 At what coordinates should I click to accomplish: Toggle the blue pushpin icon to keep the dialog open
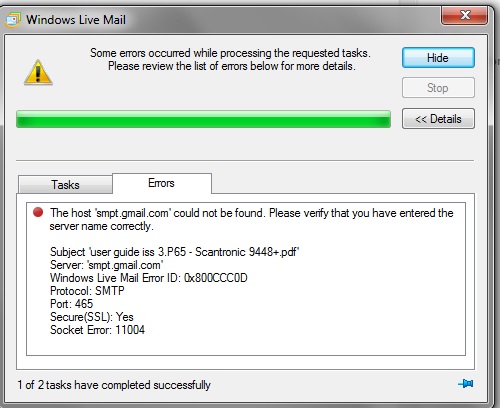pyautogui.click(x=466, y=384)
